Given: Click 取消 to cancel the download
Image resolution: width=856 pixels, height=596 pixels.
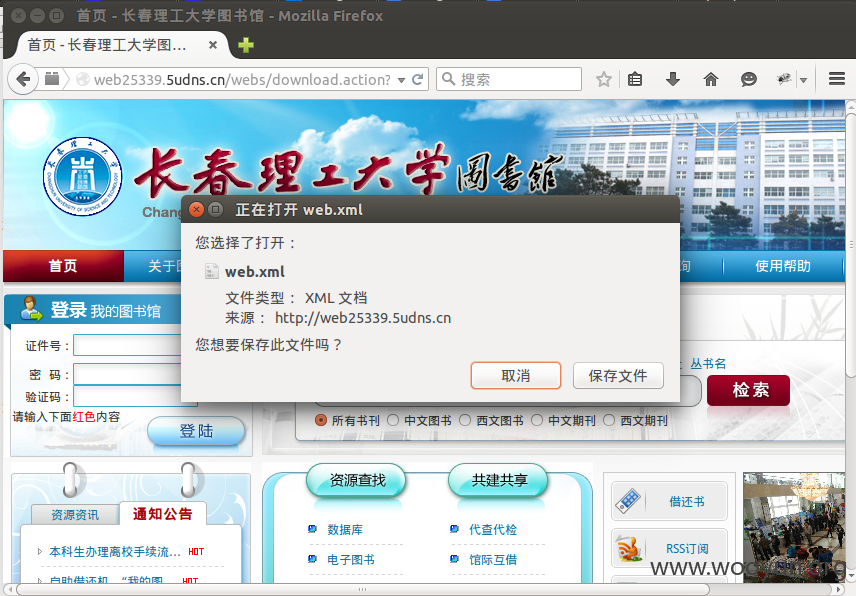Looking at the screenshot, I should pyautogui.click(x=516, y=376).
